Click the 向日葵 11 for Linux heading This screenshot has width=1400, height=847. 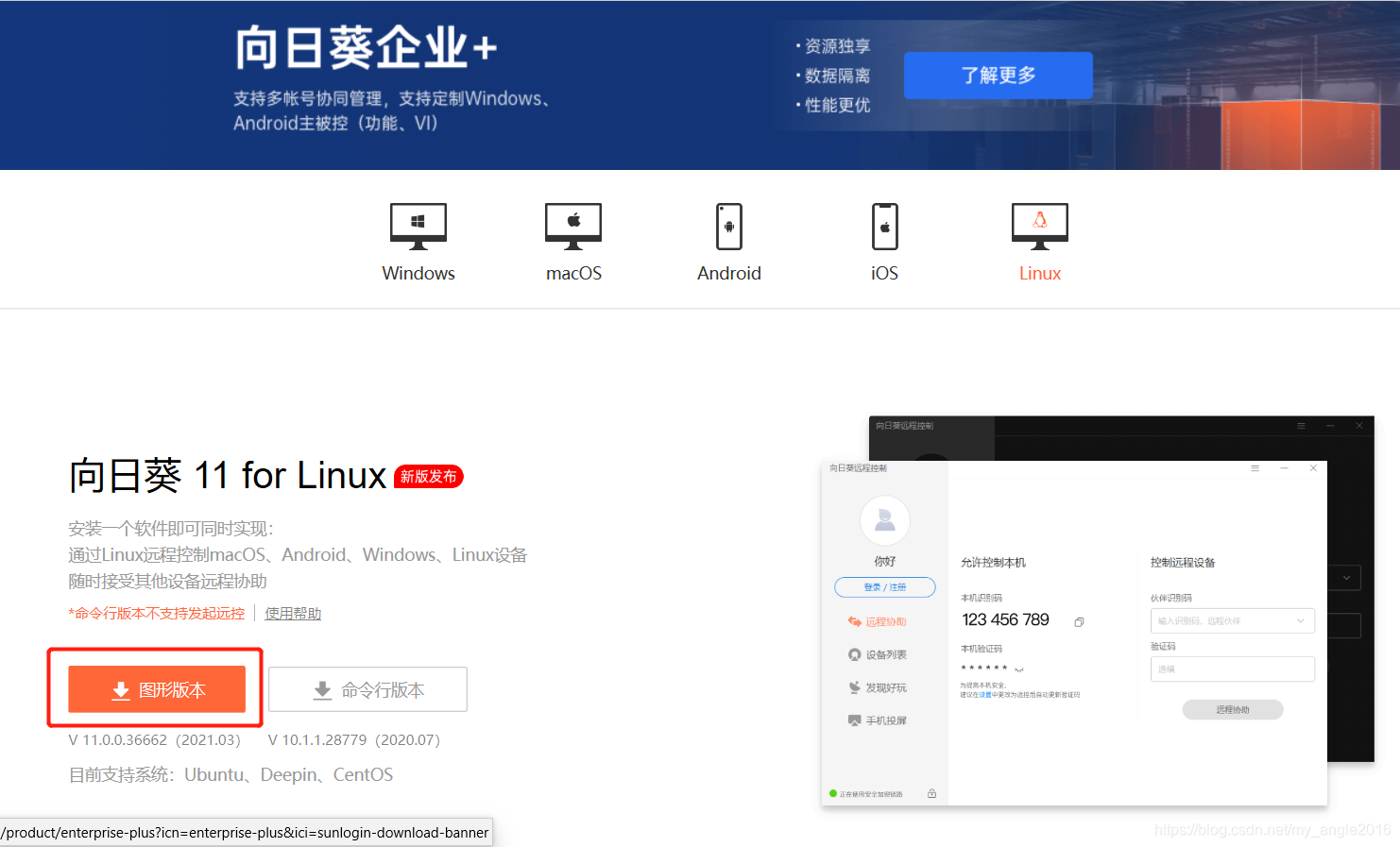[x=228, y=476]
